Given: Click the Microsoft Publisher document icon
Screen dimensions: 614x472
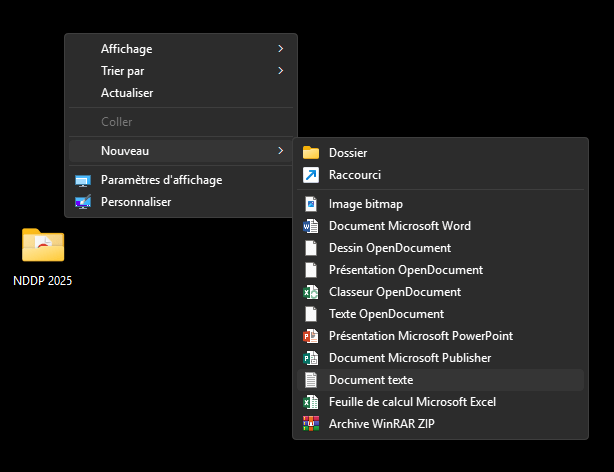Looking at the screenshot, I should click(x=311, y=358).
